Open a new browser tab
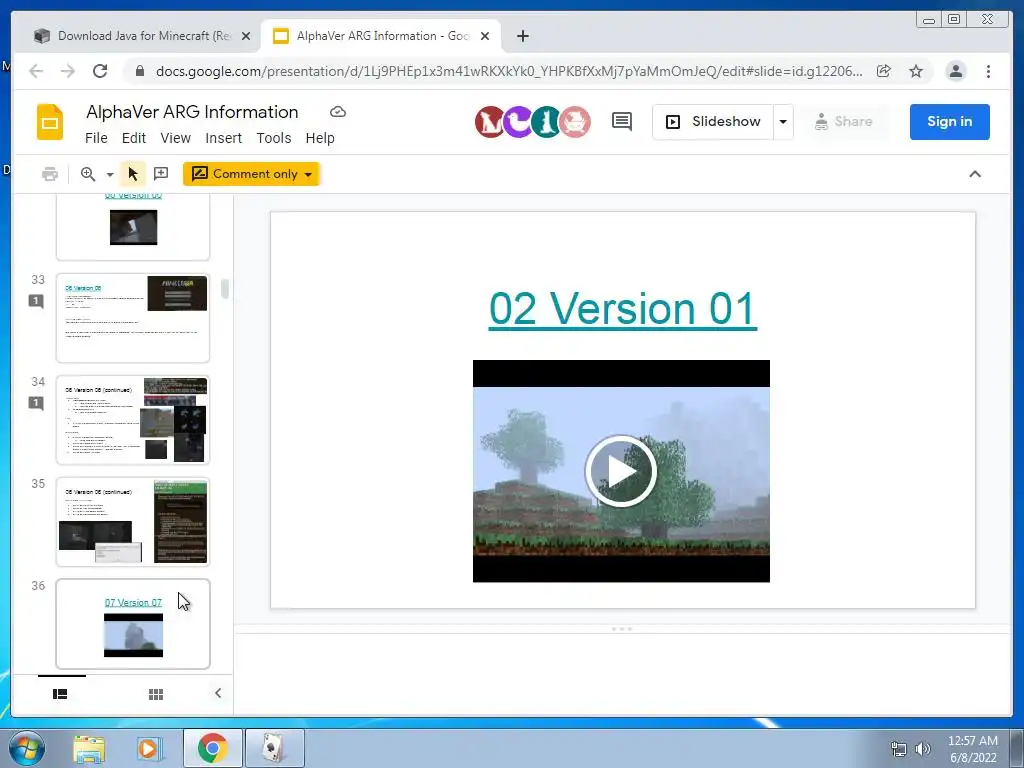The image size is (1024, 768). 522,36
